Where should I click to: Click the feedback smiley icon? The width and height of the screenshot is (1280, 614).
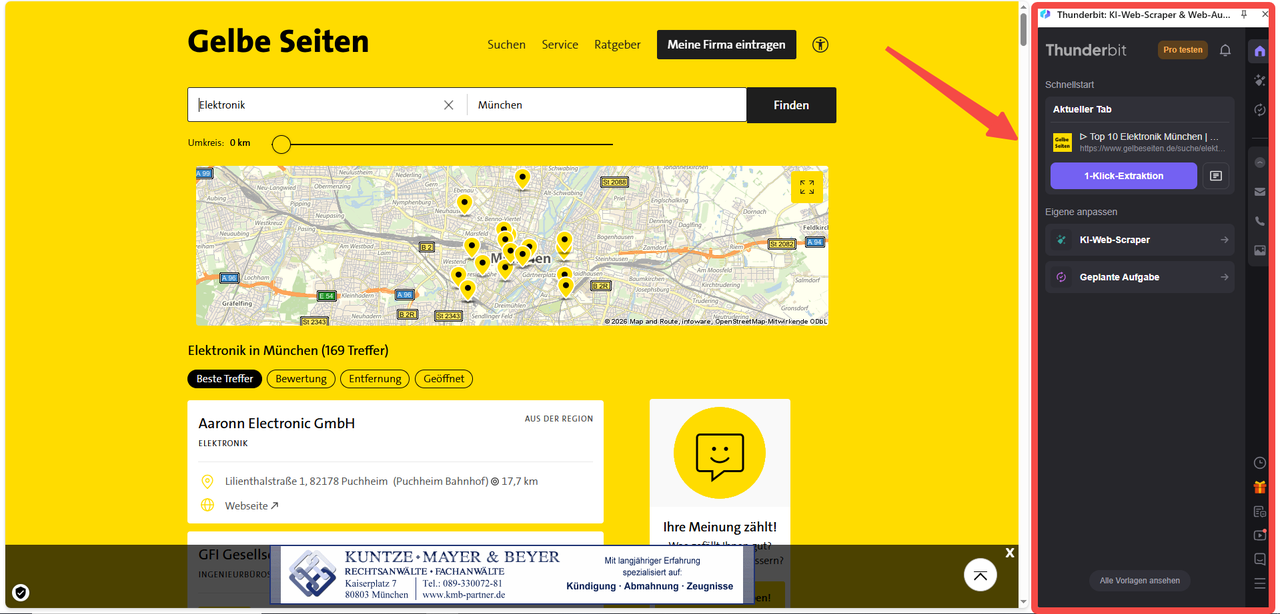[x=720, y=454]
